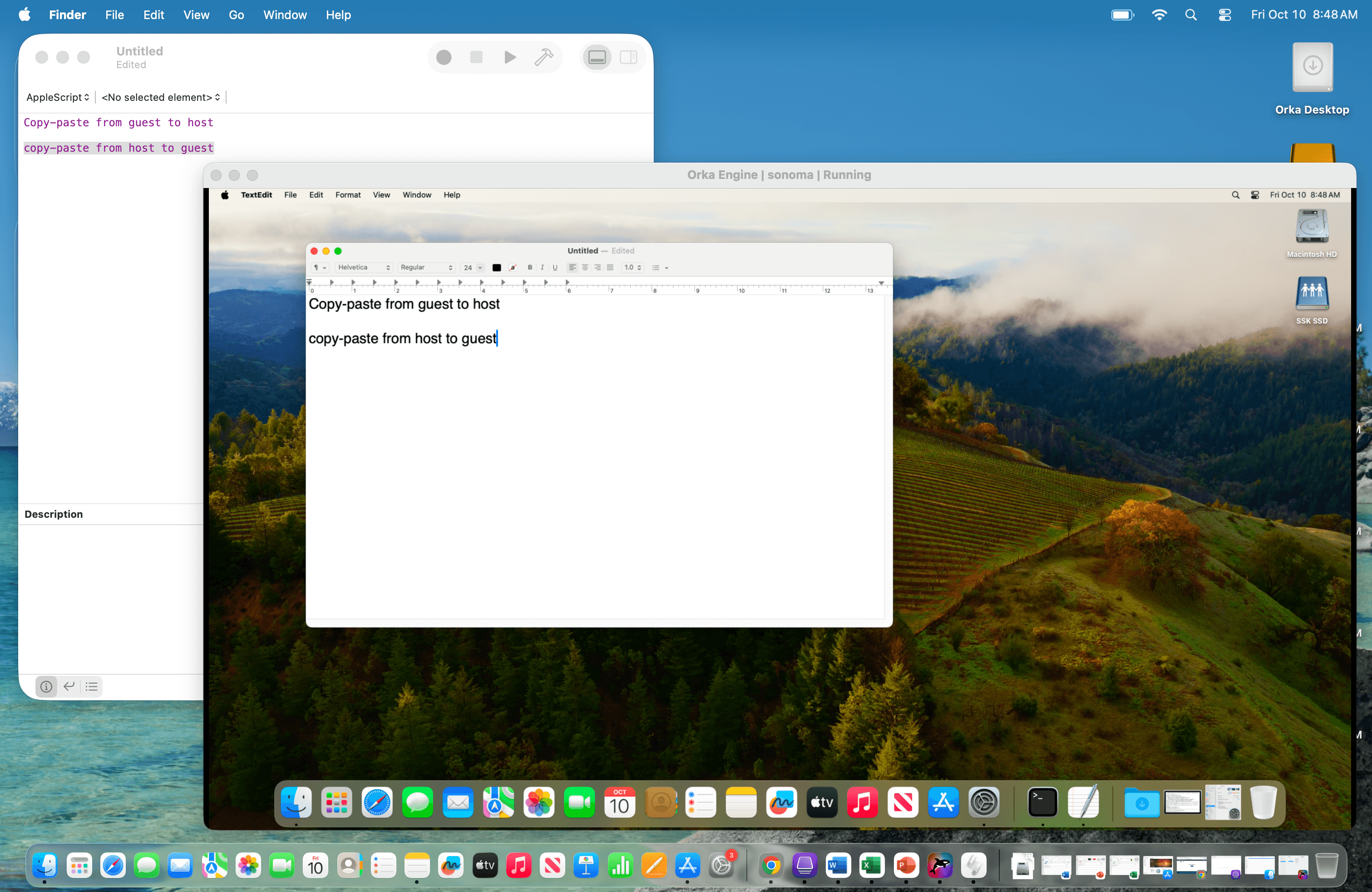
Task: Expand the AppleScript language popup
Action: click(58, 97)
